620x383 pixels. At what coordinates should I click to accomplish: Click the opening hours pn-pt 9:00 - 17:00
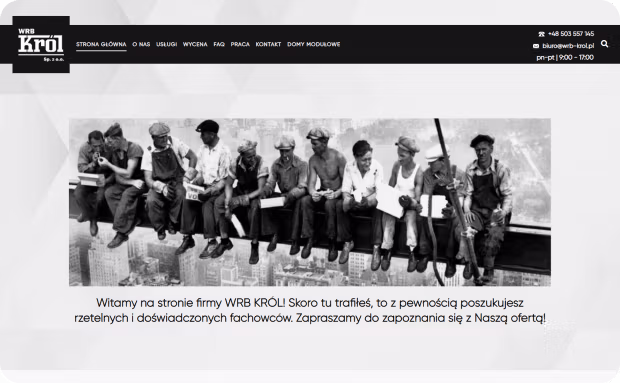(x=565, y=58)
